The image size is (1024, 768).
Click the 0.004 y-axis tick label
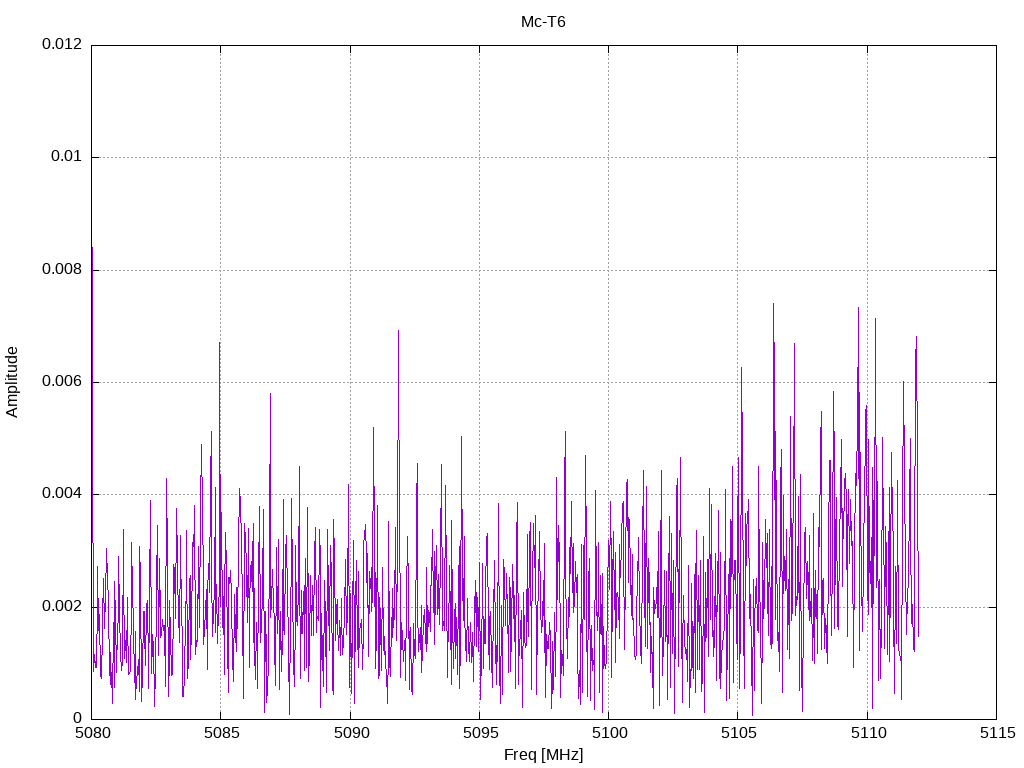point(62,494)
